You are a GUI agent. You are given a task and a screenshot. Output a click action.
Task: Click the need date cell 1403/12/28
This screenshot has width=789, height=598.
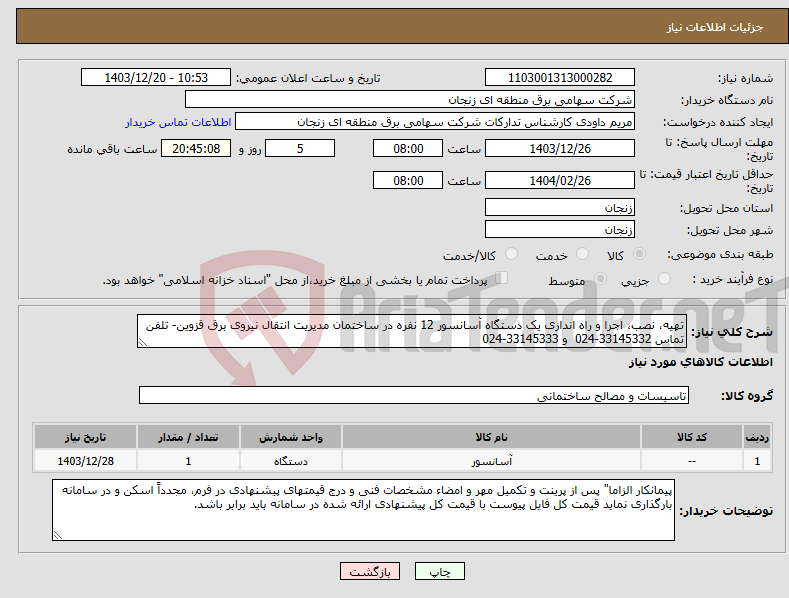tap(86, 461)
